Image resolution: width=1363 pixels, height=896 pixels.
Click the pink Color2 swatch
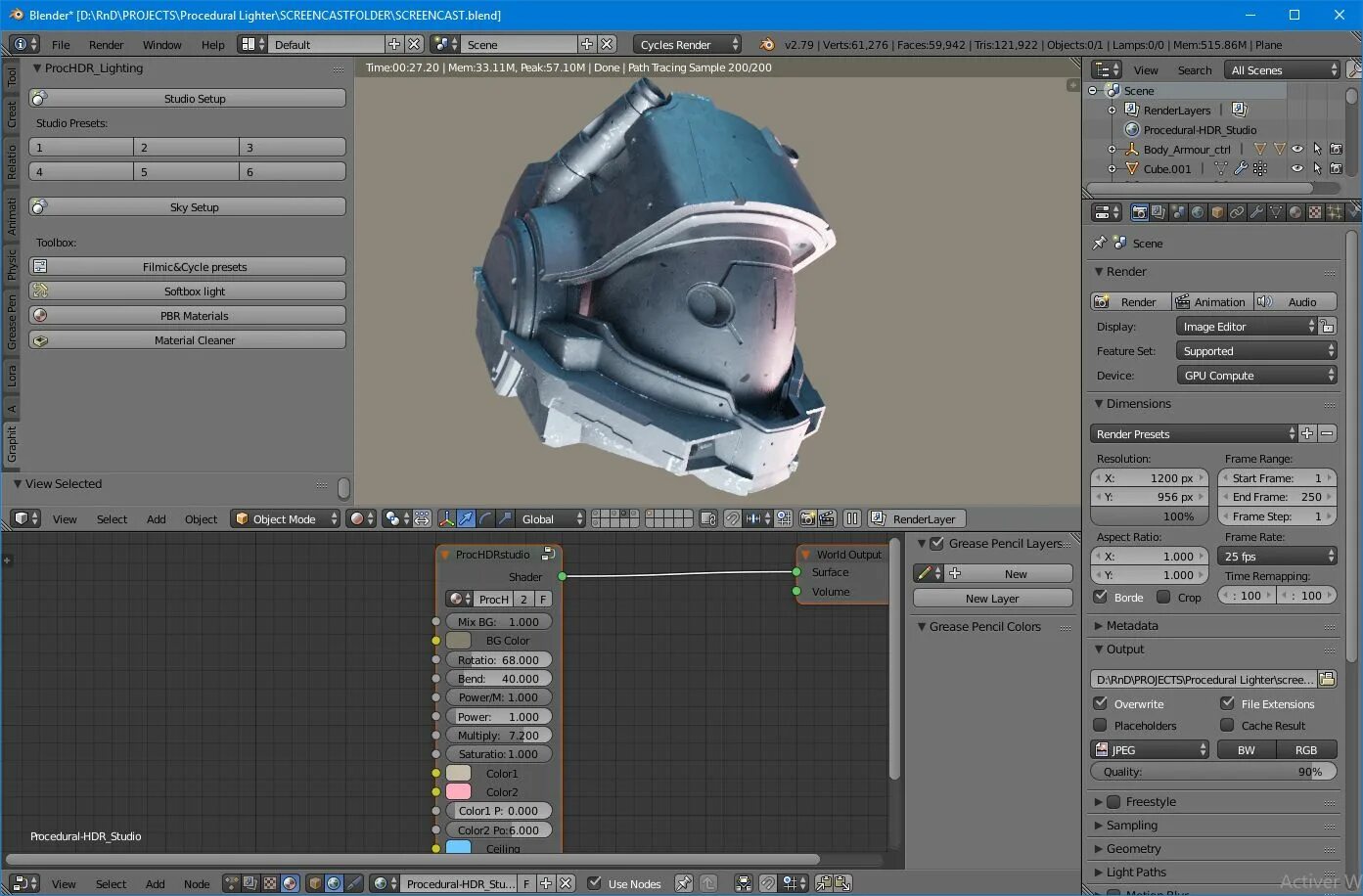(458, 792)
